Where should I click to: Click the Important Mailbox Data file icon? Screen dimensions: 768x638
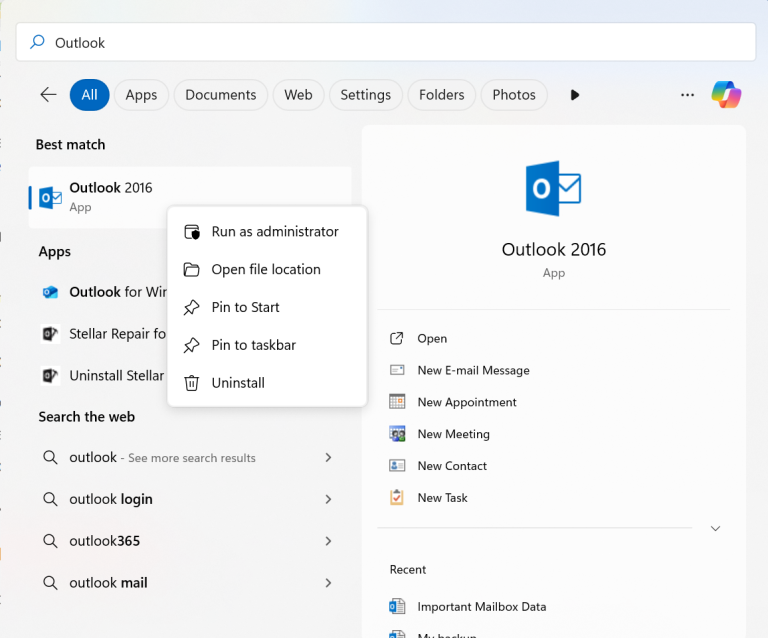coord(397,606)
